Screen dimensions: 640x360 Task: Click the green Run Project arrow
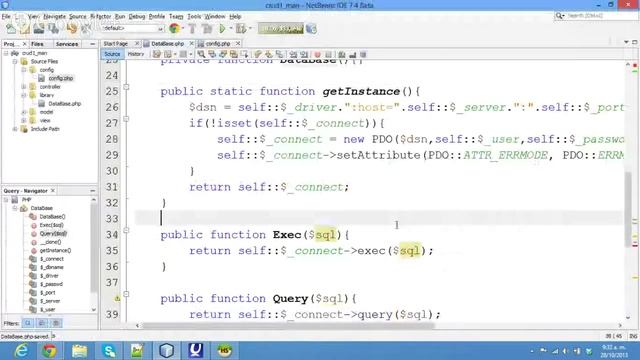coord(222,29)
